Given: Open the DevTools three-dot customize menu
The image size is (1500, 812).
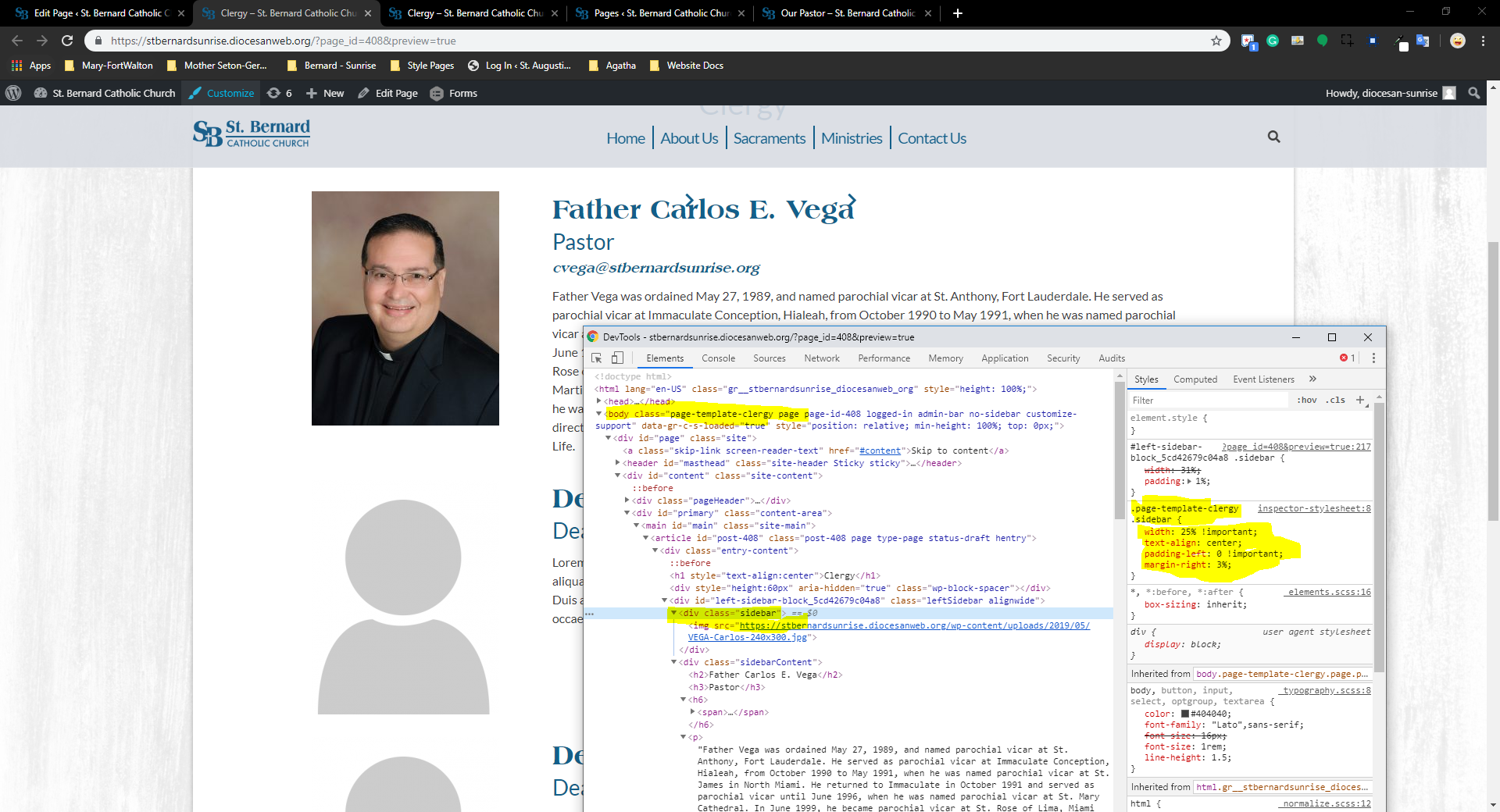Looking at the screenshot, I should [1373, 358].
